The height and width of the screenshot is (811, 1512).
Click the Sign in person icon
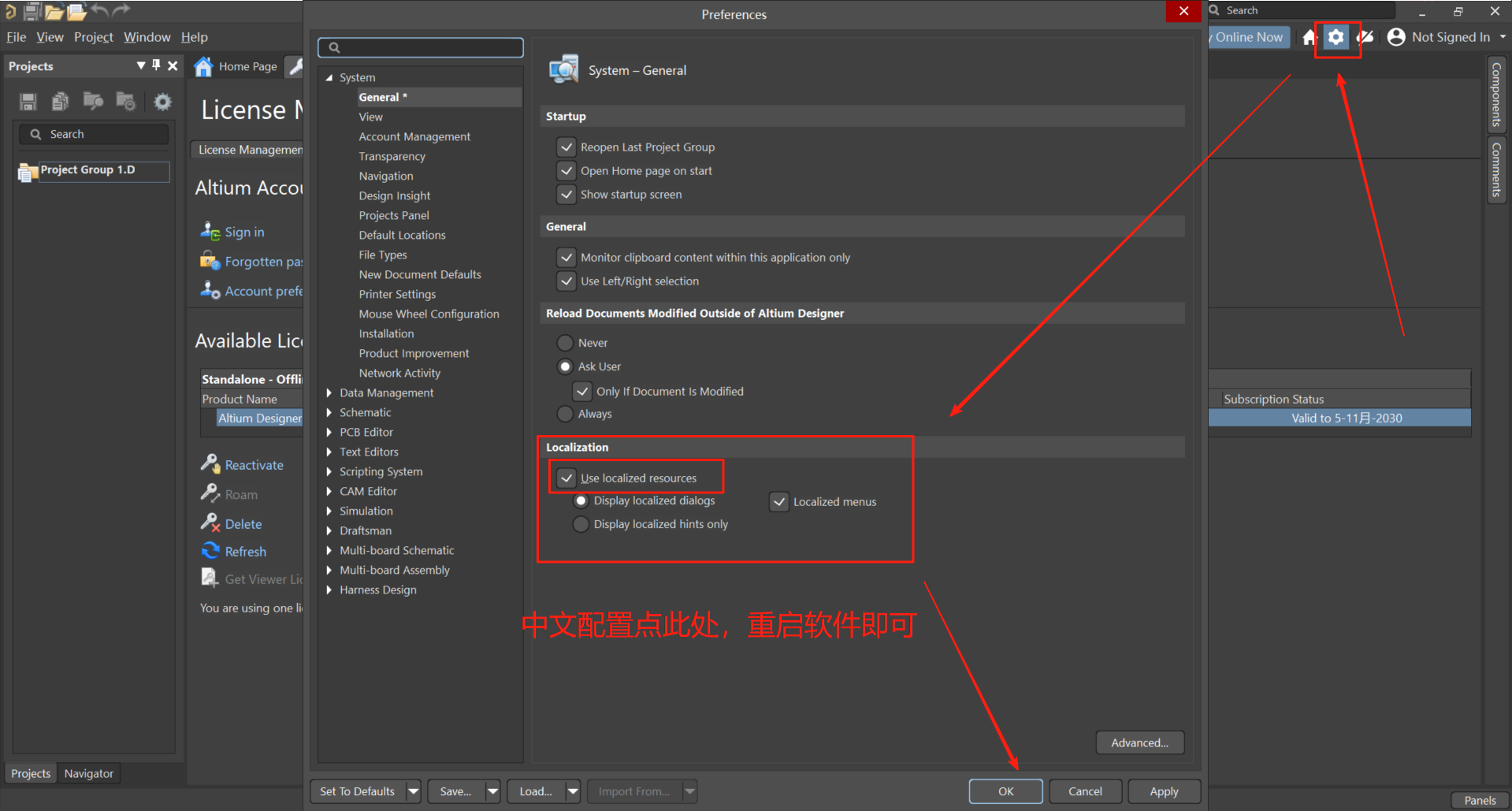tap(210, 231)
